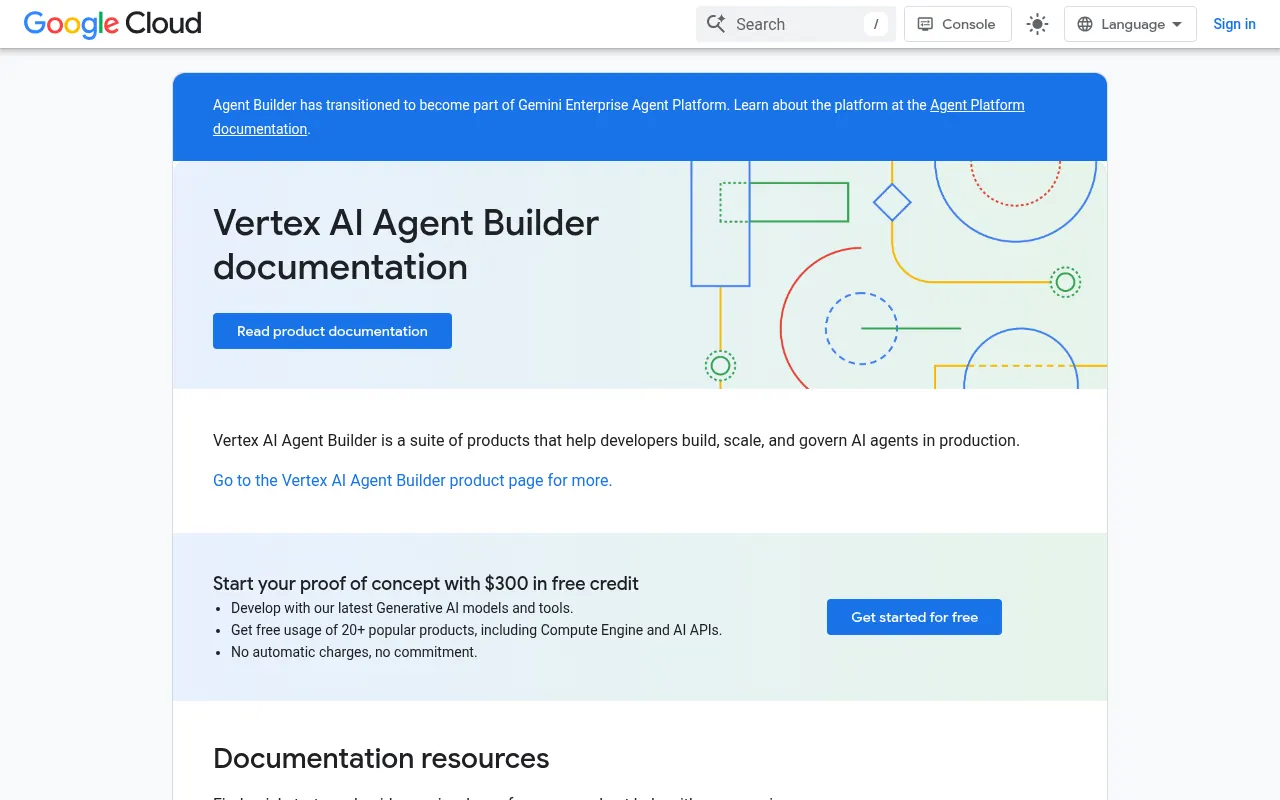This screenshot has width=1280, height=800.
Task: Click the 'No automatic charges, no commitment.' bullet
Action: (354, 652)
